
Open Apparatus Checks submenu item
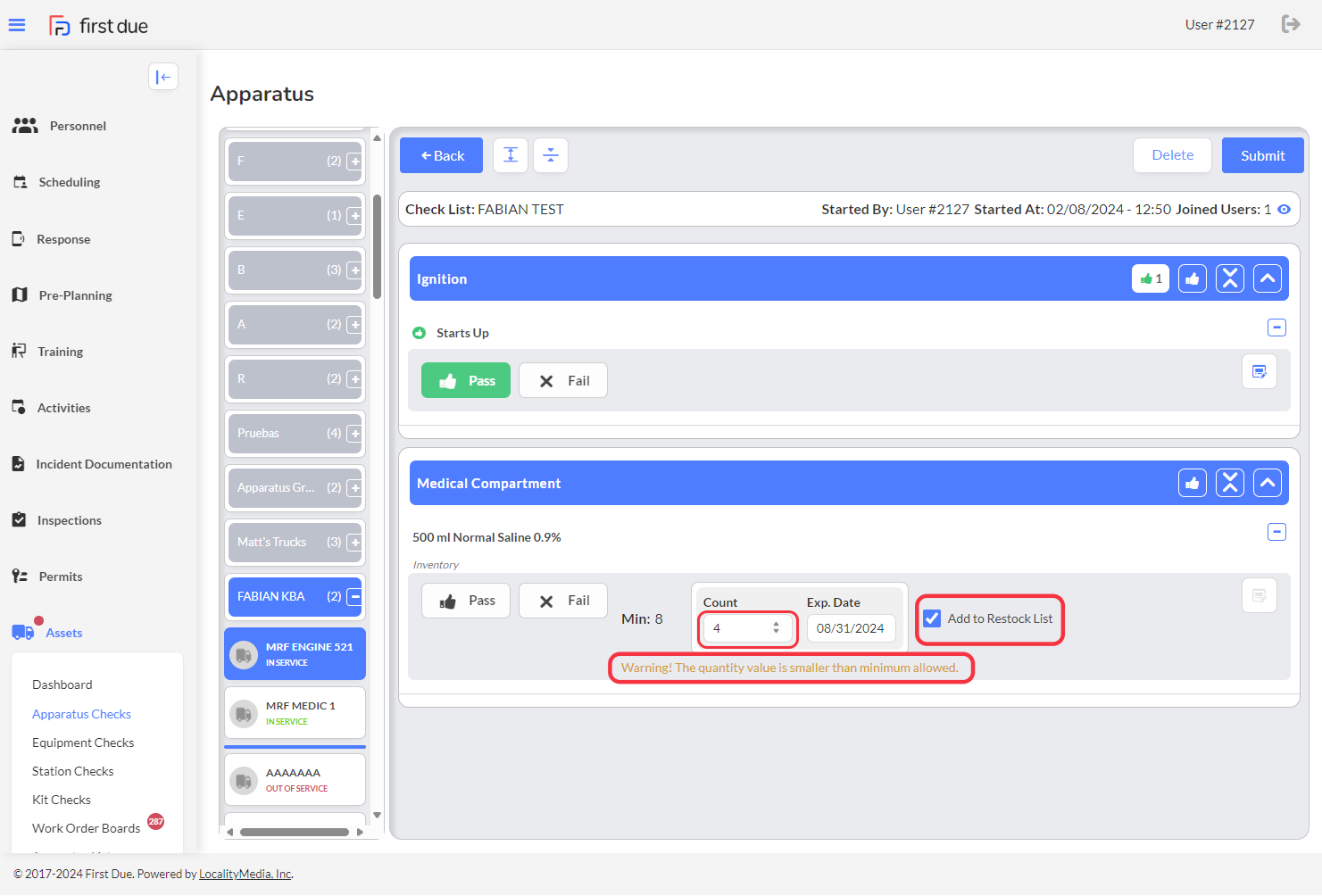tap(81, 714)
